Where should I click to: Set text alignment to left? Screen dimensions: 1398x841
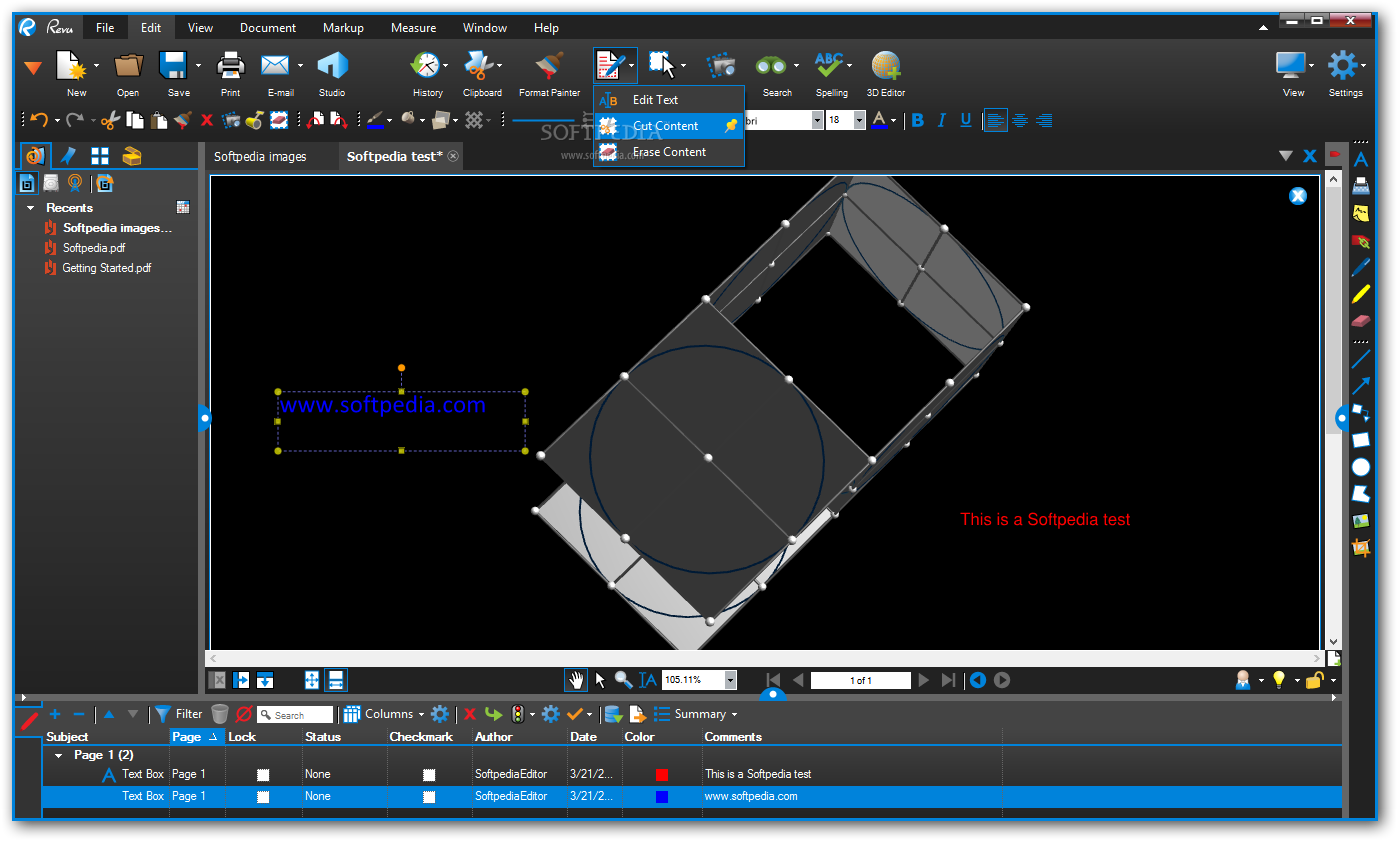tap(995, 120)
